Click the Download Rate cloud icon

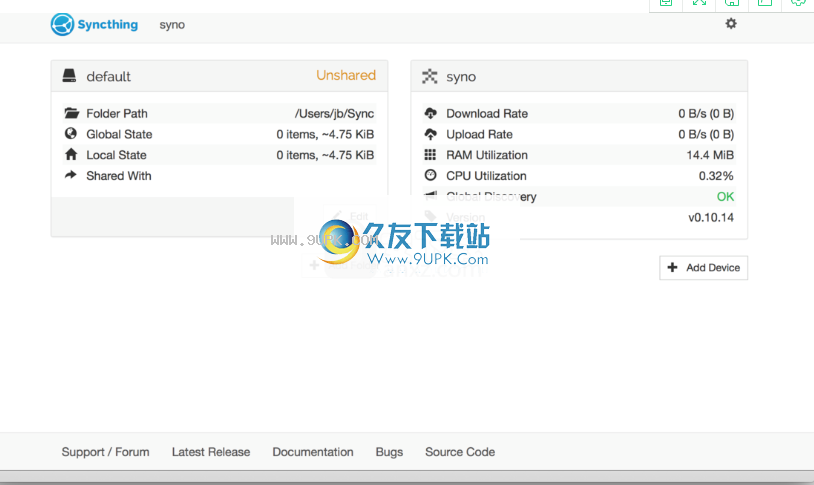tap(430, 113)
